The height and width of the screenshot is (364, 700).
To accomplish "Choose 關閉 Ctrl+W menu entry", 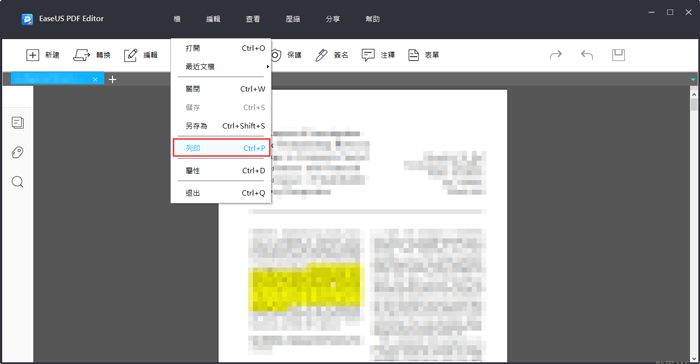I will [221, 89].
